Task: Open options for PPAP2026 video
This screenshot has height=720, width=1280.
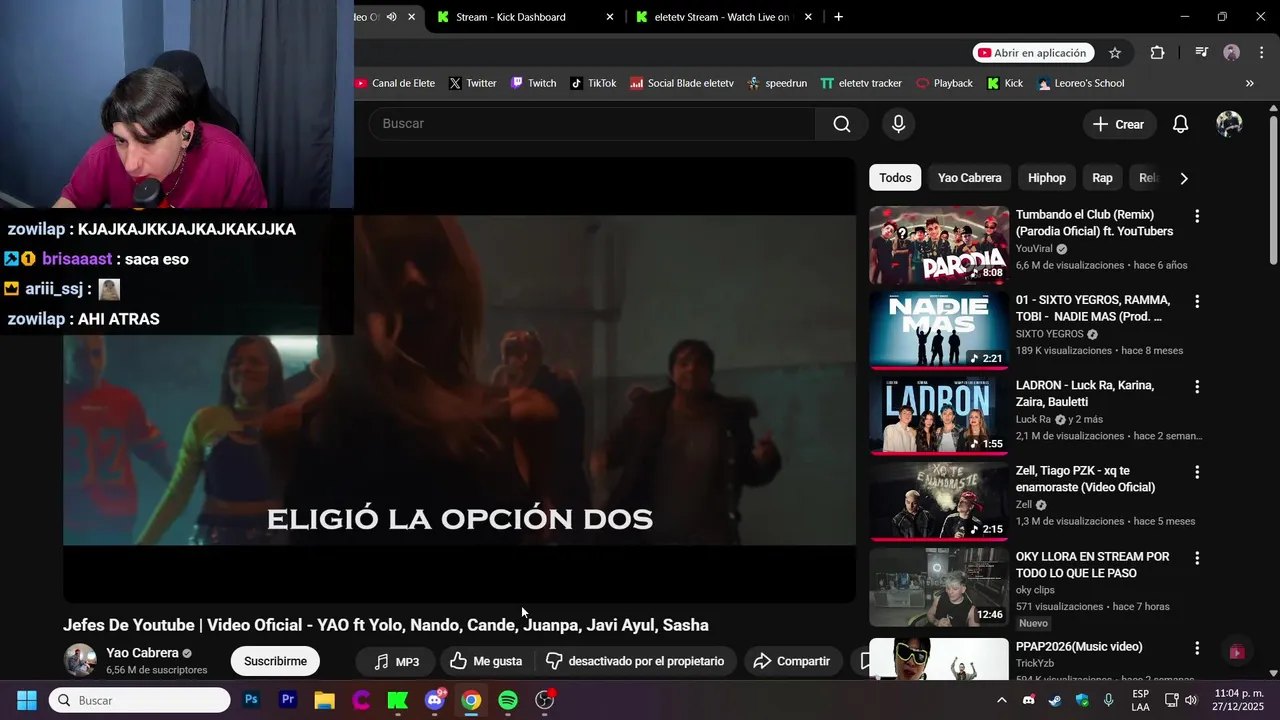Action: coord(1196,648)
